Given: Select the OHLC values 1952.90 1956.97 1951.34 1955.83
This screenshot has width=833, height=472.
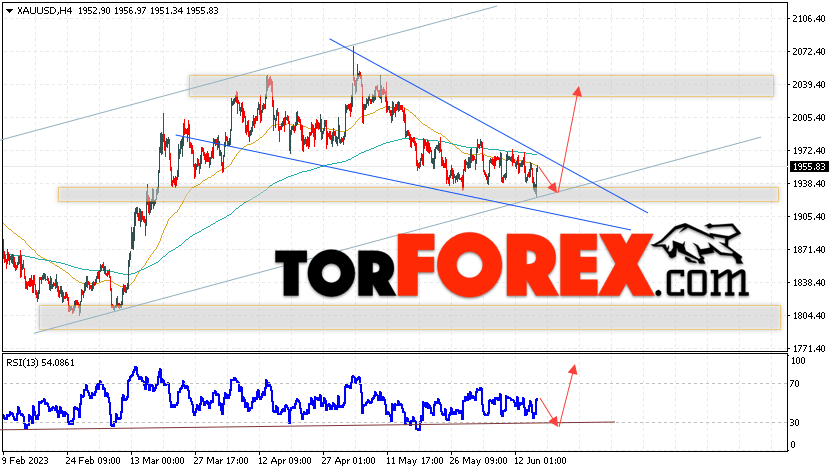Looking at the screenshot, I should pos(148,11).
